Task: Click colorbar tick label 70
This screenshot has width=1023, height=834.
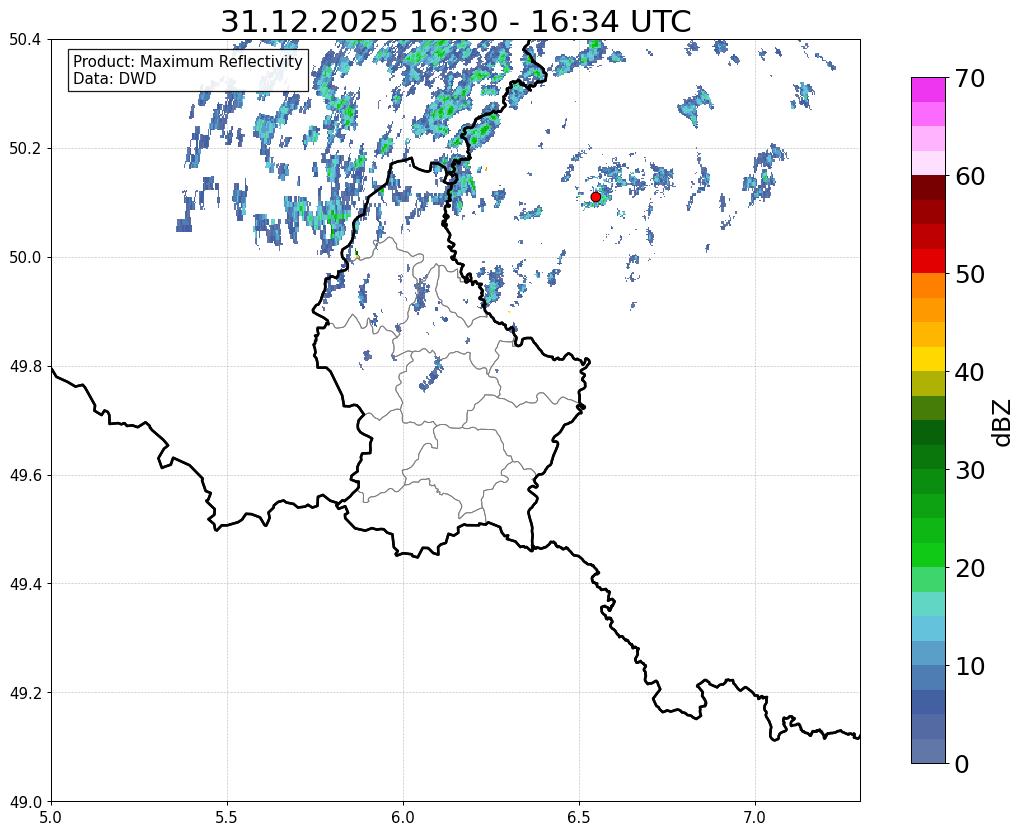Action: point(969,78)
